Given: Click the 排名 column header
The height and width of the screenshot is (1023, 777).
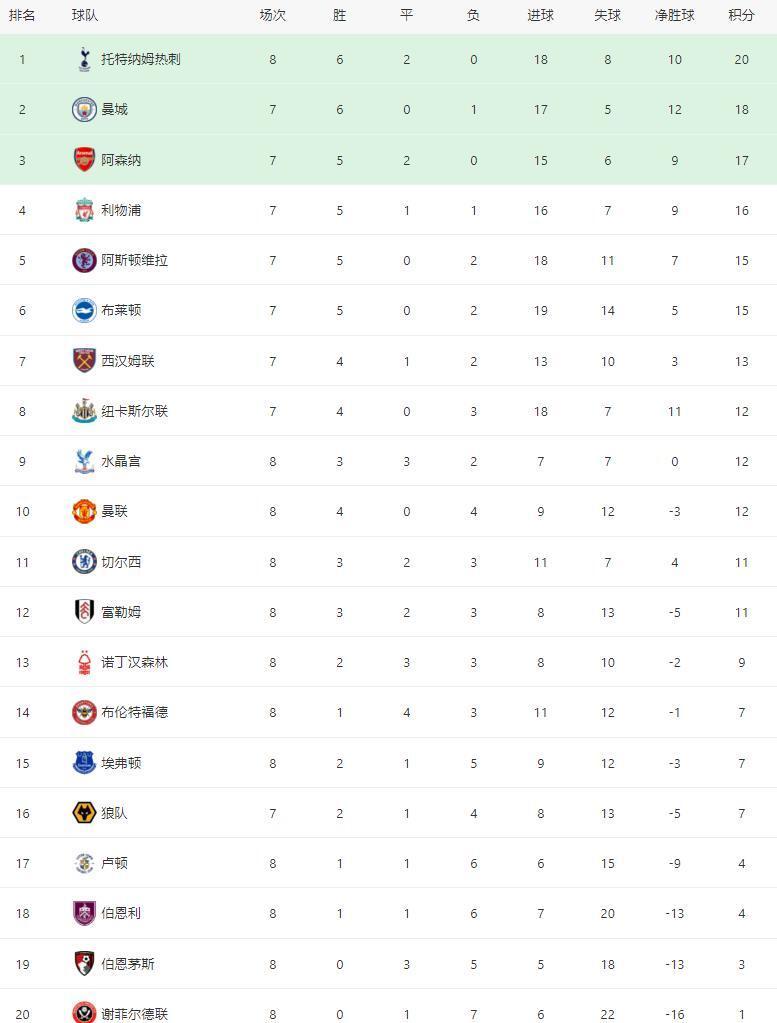Looking at the screenshot, I should [22, 15].
